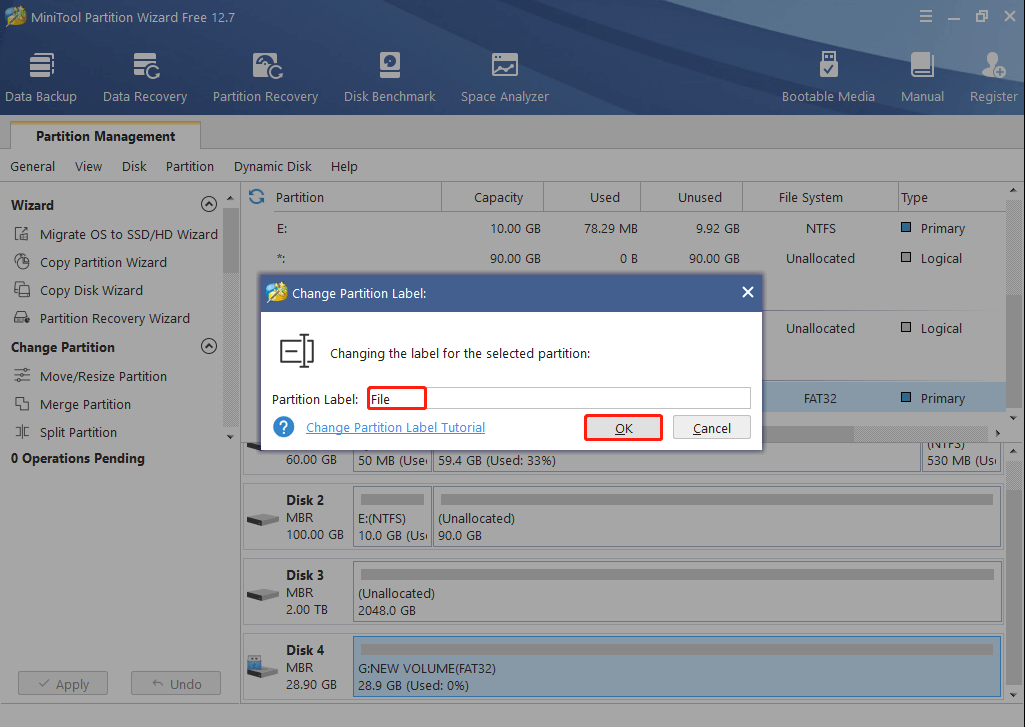1025x727 pixels.
Task: Launch the Data Recovery tool
Action: (x=145, y=78)
